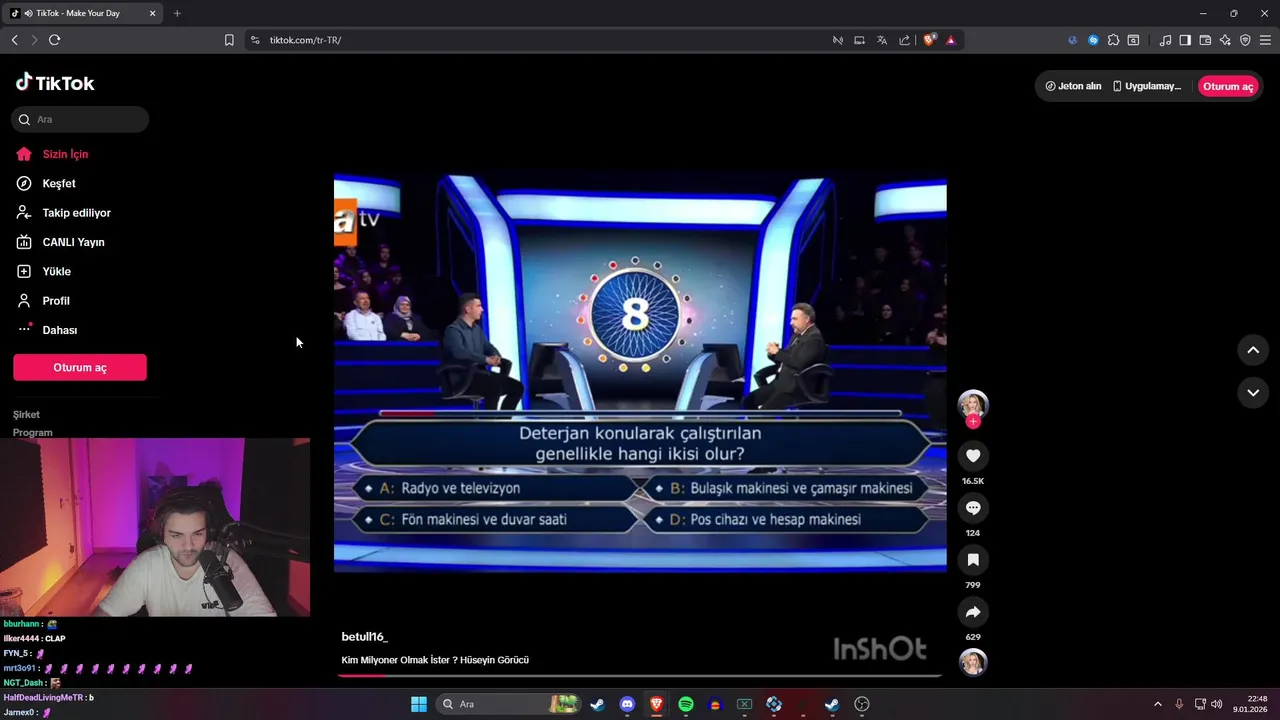
Task: Seek on the video progress bar
Action: point(640,675)
